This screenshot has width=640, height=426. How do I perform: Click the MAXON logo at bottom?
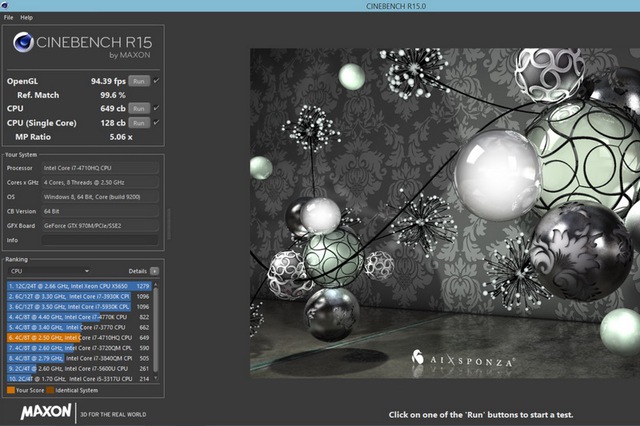[x=46, y=412]
